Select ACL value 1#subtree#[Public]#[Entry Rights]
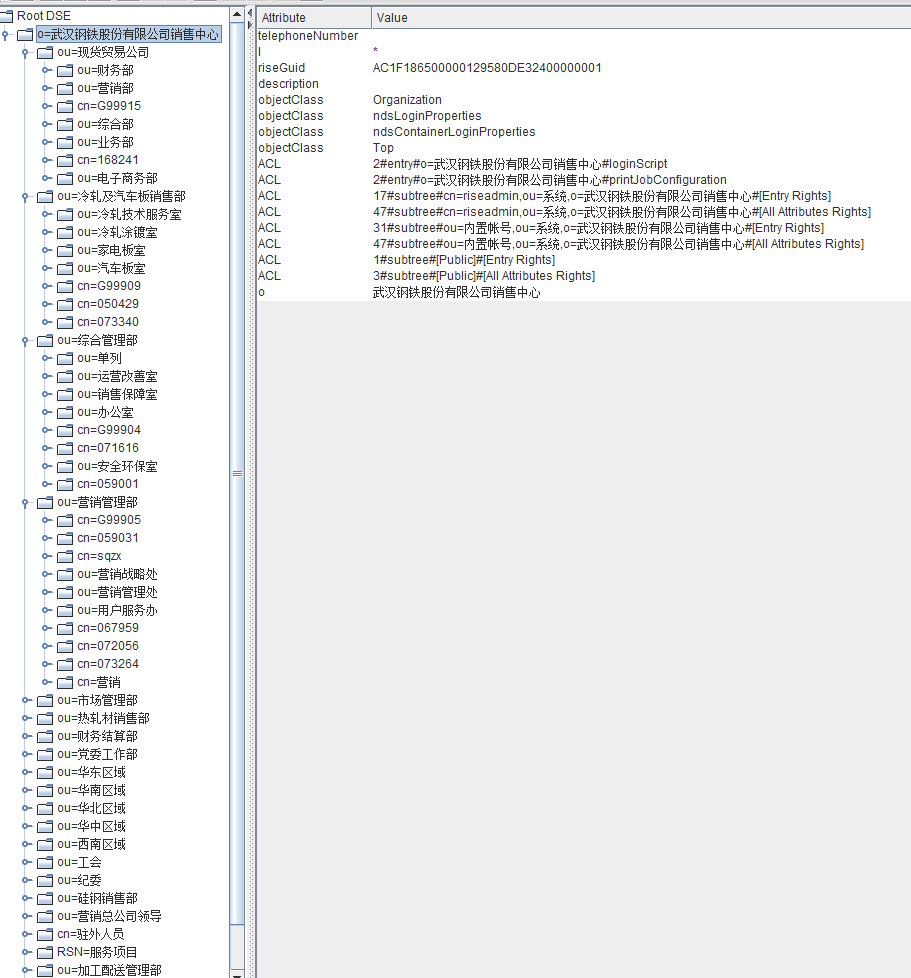This screenshot has width=911, height=978. [x=464, y=260]
